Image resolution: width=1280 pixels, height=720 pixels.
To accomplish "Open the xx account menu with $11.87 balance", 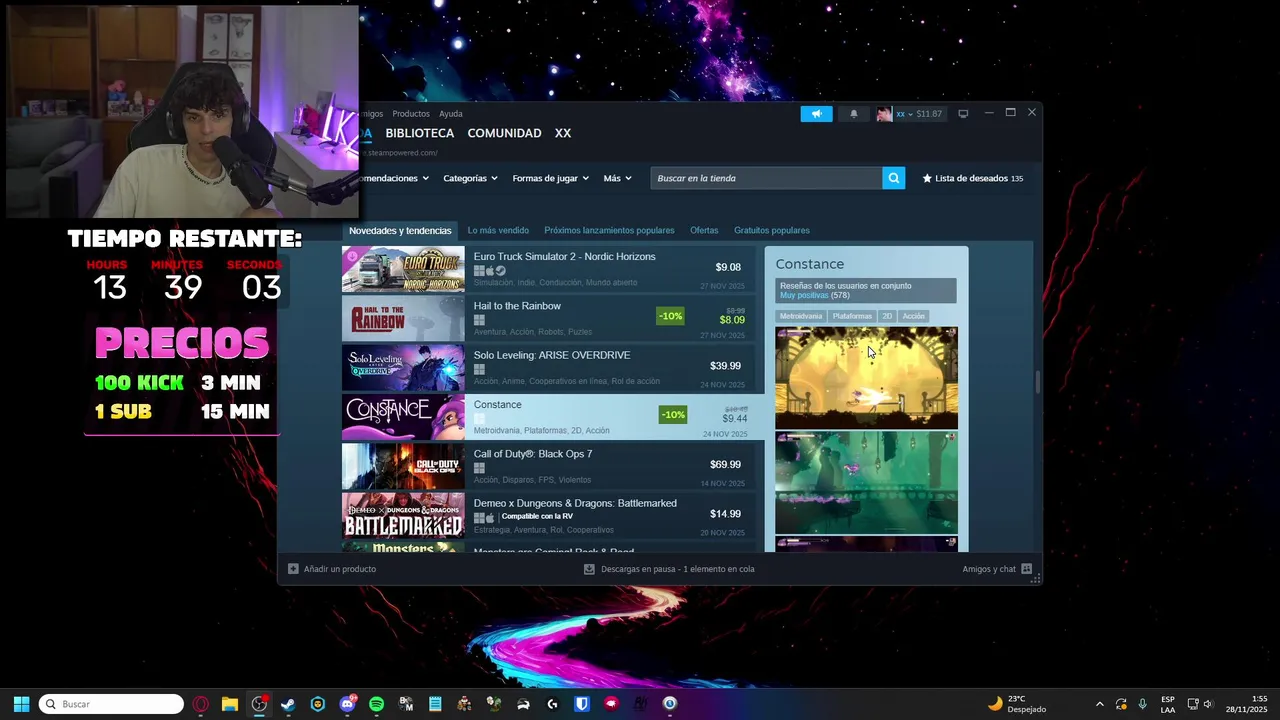I will pyautogui.click(x=909, y=114).
